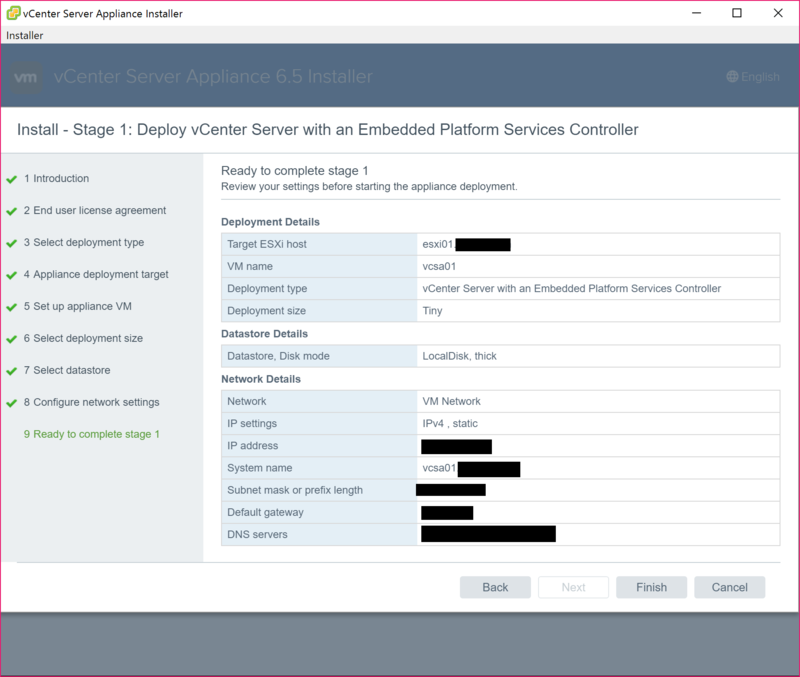Click the Deployment size label
Image resolution: width=800 pixels, height=677 pixels.
click(x=266, y=311)
